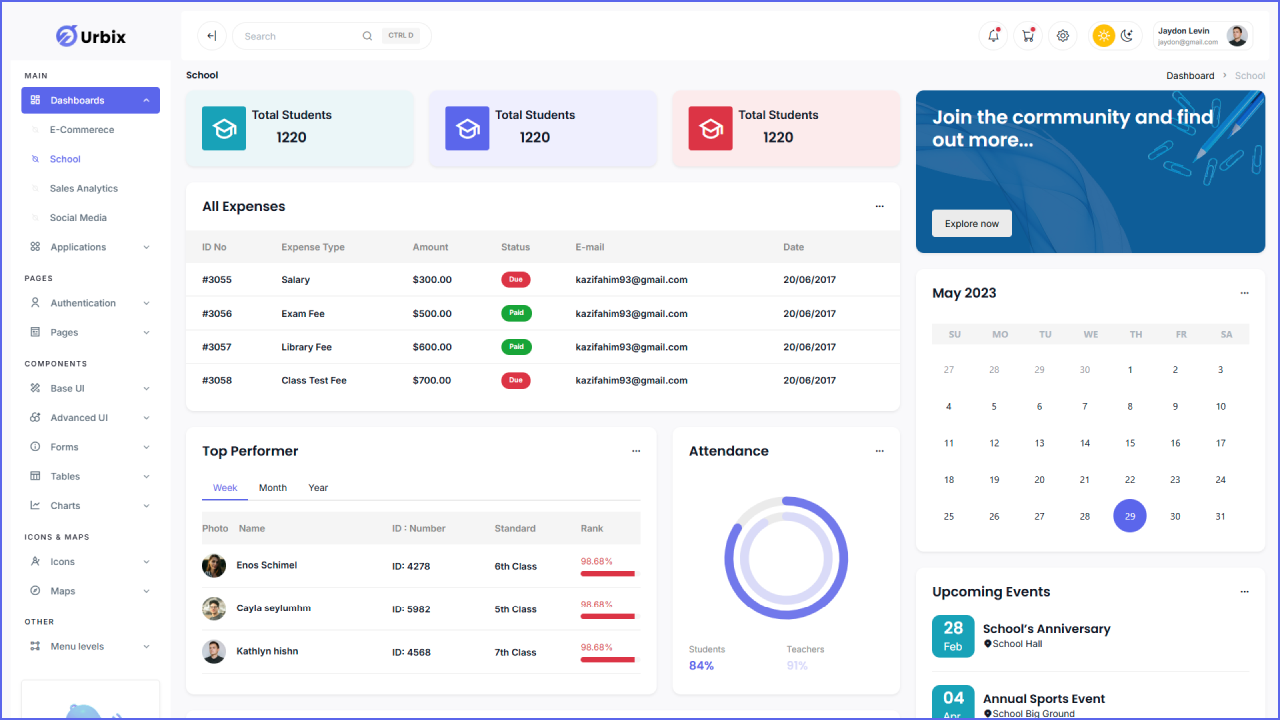1280x720 pixels.
Task: Enable light mode via the sun icon
Action: tap(1104, 35)
